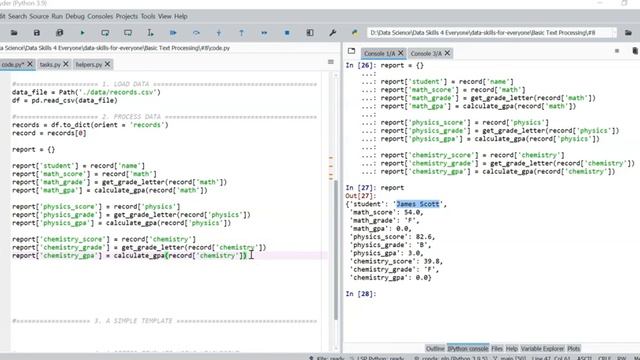Screen dimensions: 640x360
Task: Open the Plots pane tab
Action: (573, 349)
